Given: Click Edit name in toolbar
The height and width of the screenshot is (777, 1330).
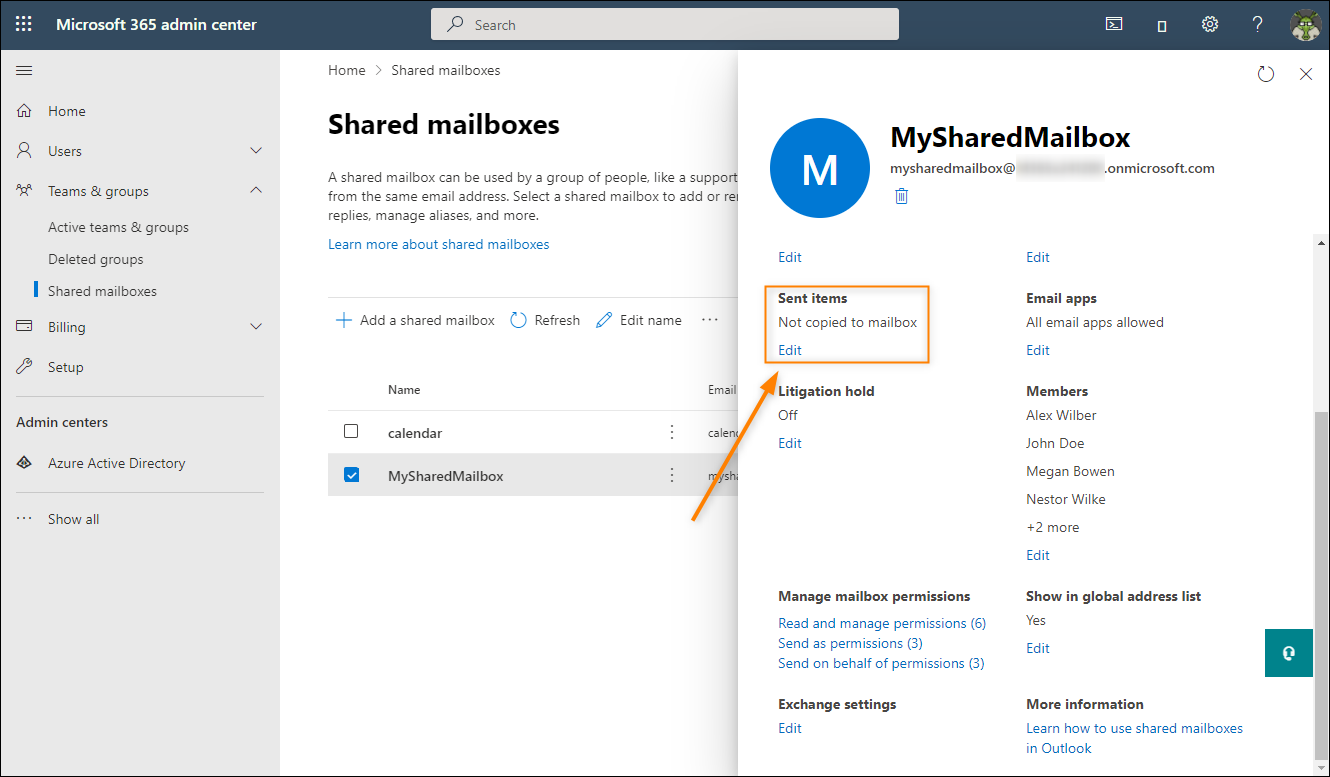Looking at the screenshot, I should pyautogui.click(x=638, y=320).
